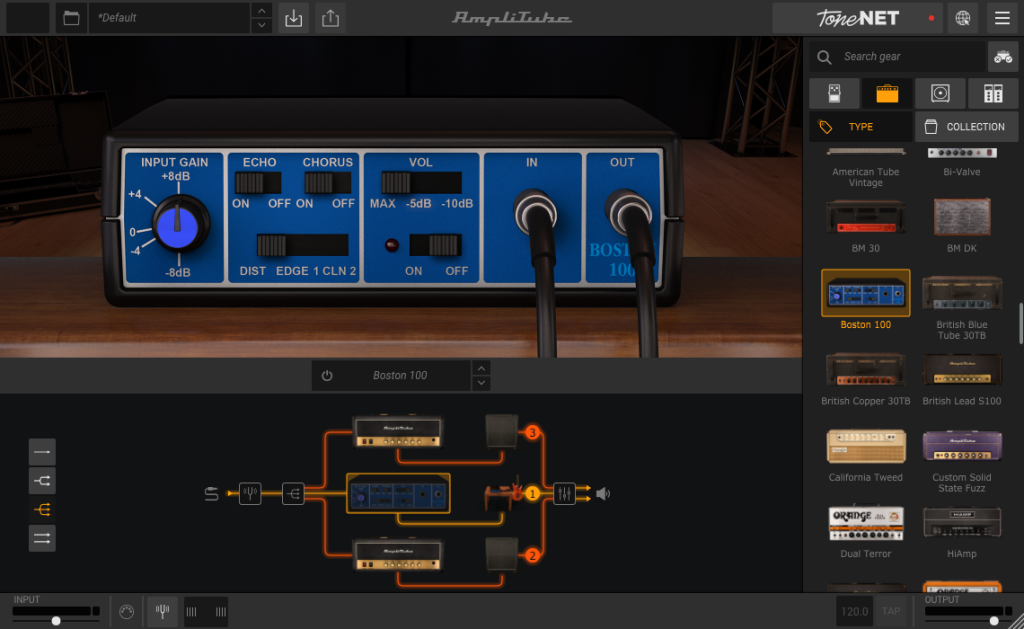Viewport: 1024px width, 629px height.
Task: Toggle the CHORUS slide switch
Action: (328, 183)
